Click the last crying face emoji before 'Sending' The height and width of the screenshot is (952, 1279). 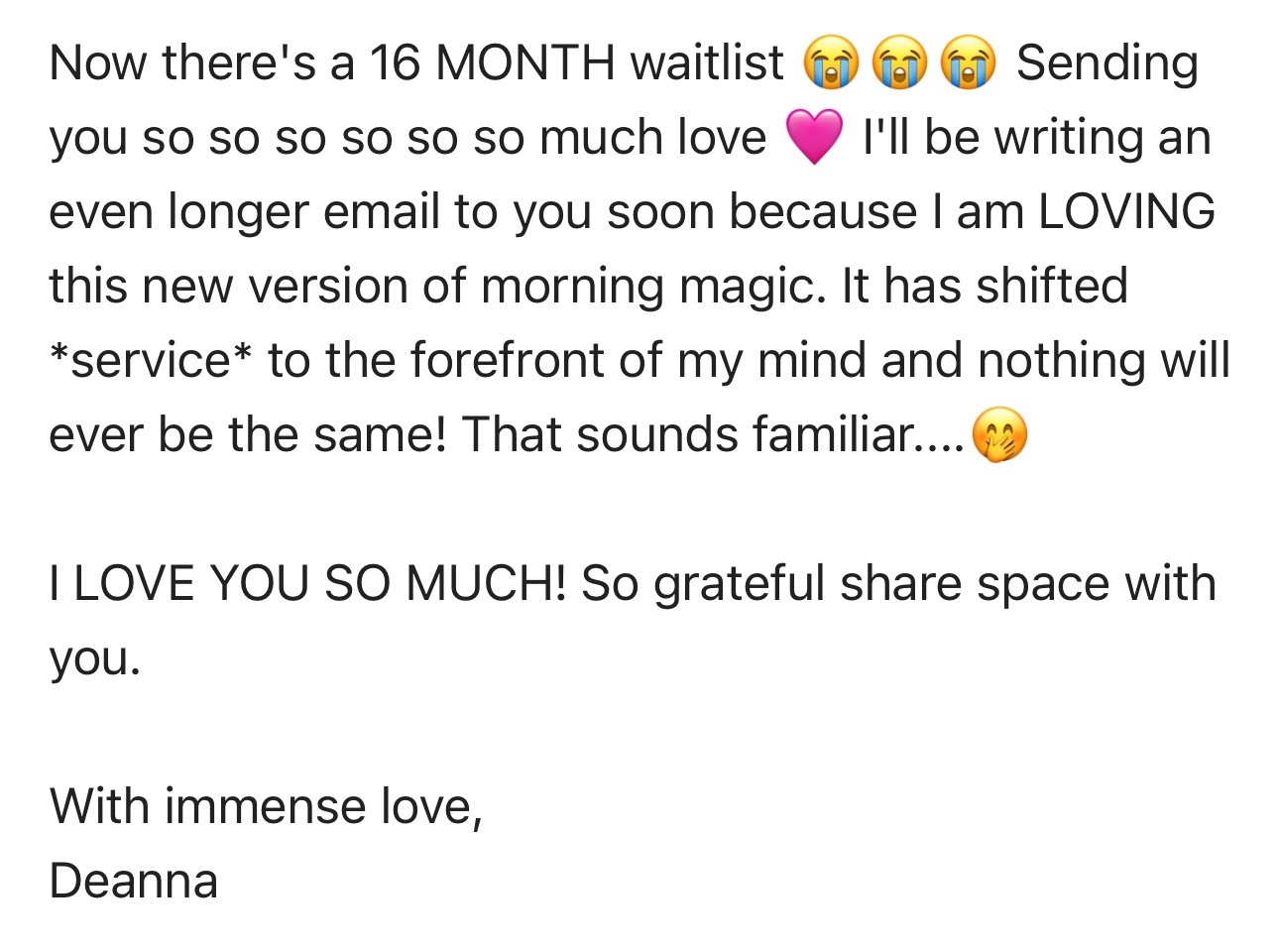968,62
